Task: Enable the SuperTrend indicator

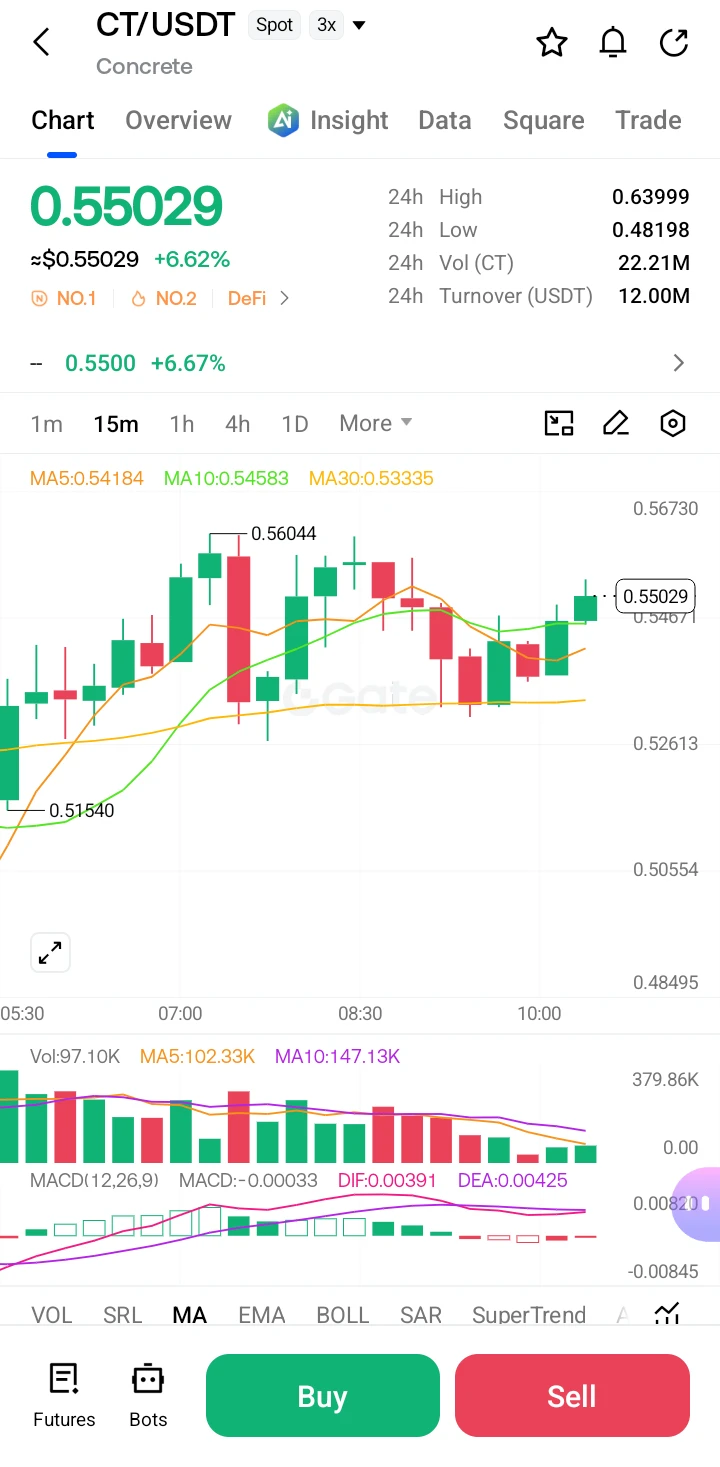Action: click(529, 1314)
